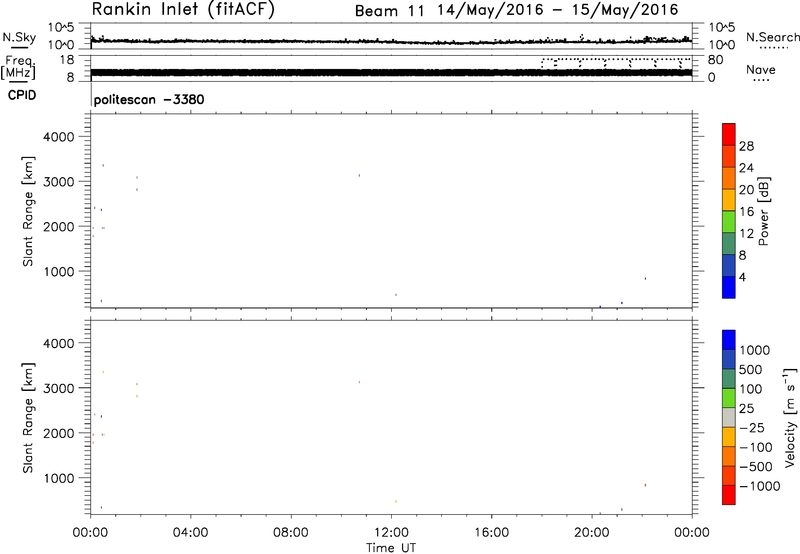Screen dimensions: 800x554
Task: Click the "16" tick on Power colorbar
Action: (x=746, y=212)
